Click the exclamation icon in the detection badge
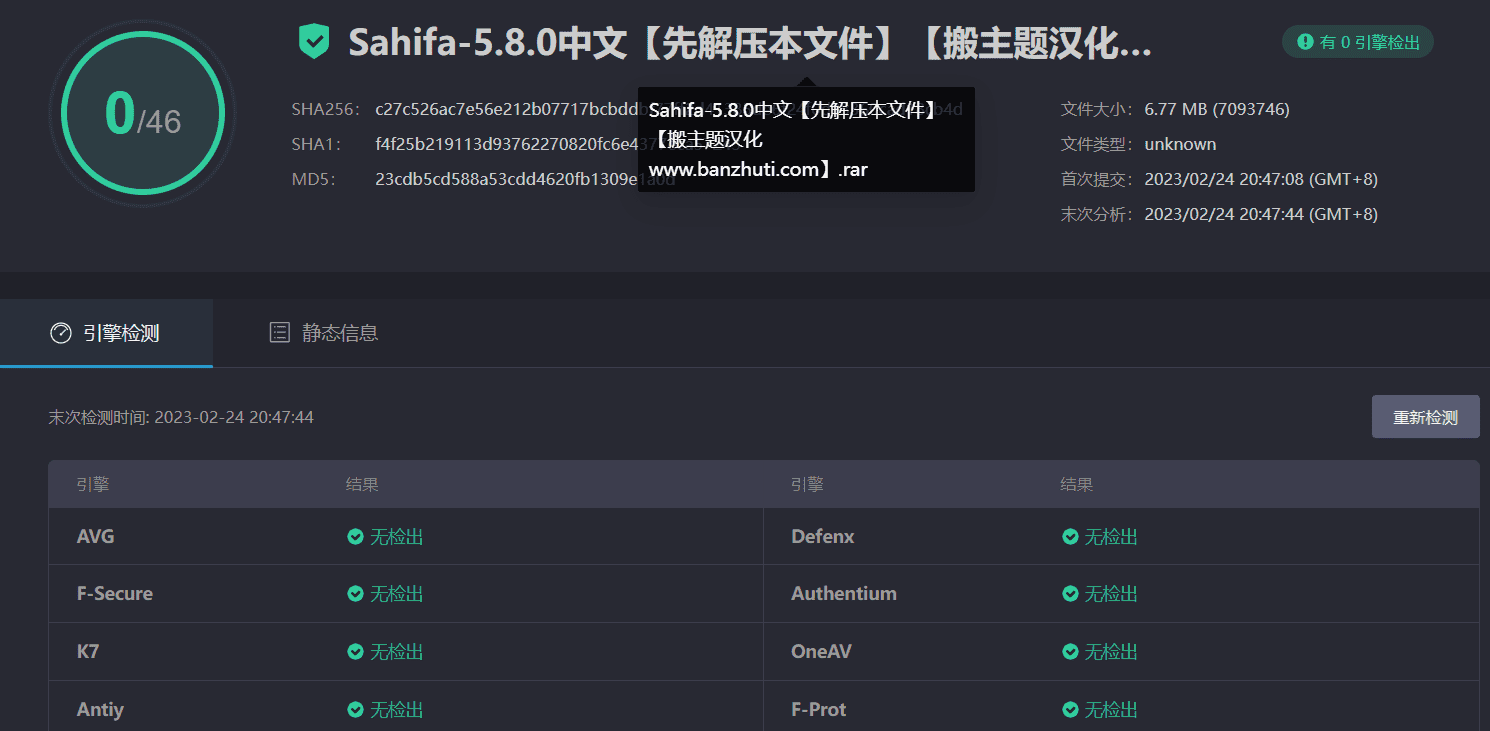The width and height of the screenshot is (1490, 731). tap(1305, 42)
